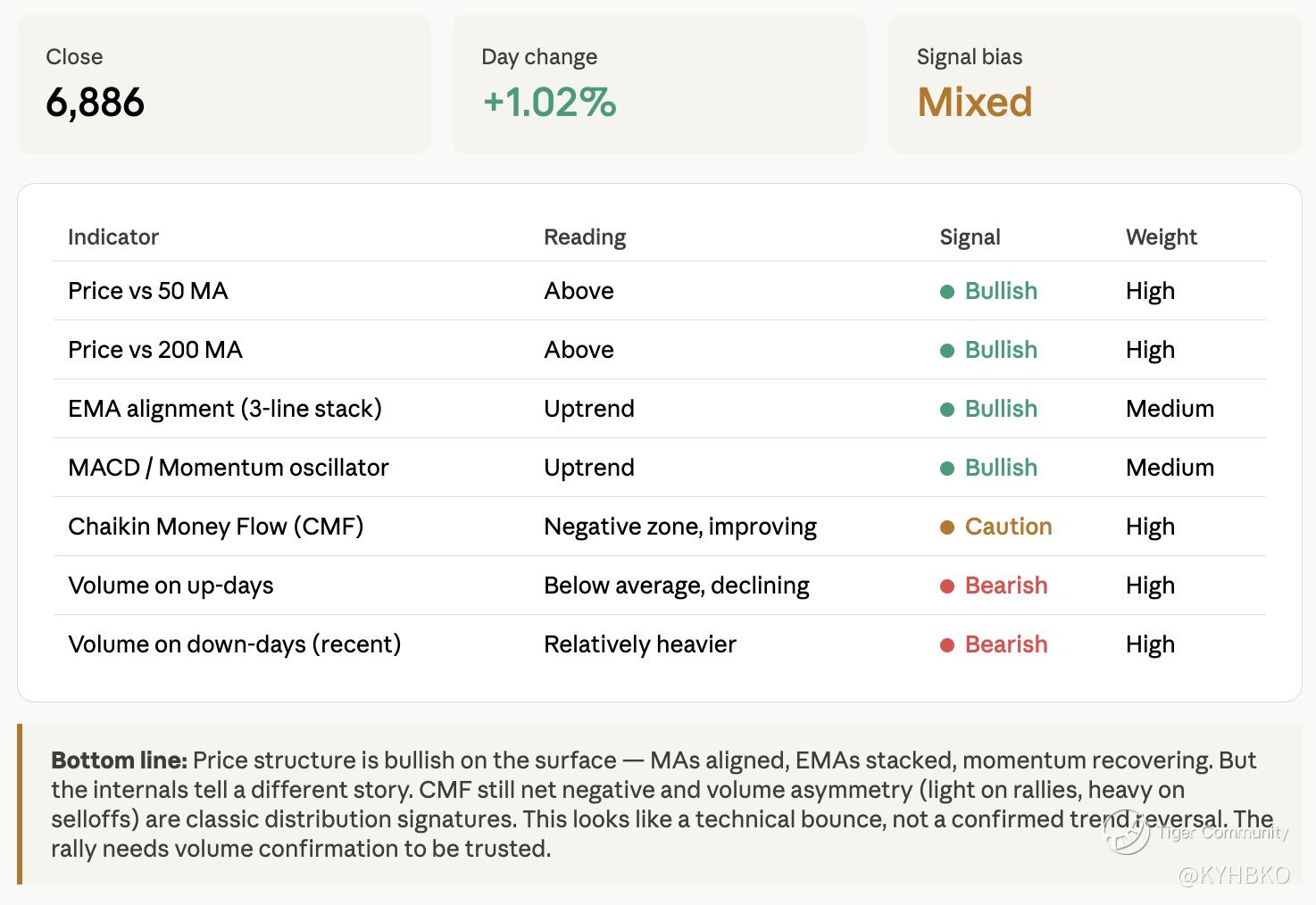
Task: Select the Day change +1.02% value
Action: (x=549, y=102)
